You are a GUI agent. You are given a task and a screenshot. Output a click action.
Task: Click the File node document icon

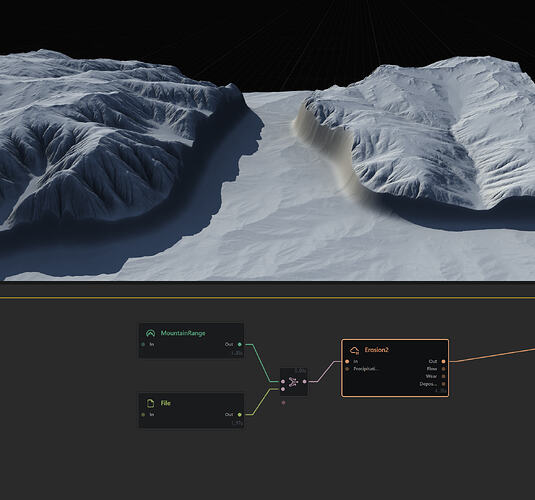(x=150, y=403)
